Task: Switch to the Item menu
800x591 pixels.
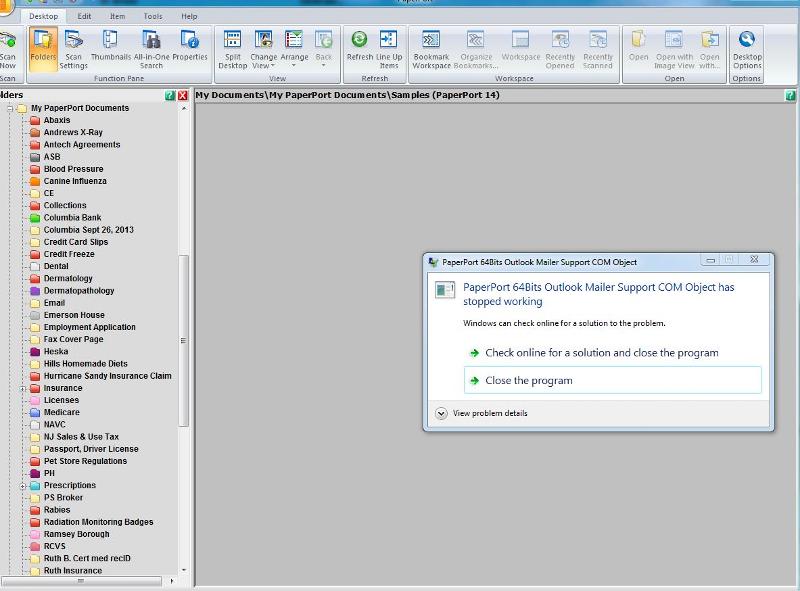Action: [117, 16]
